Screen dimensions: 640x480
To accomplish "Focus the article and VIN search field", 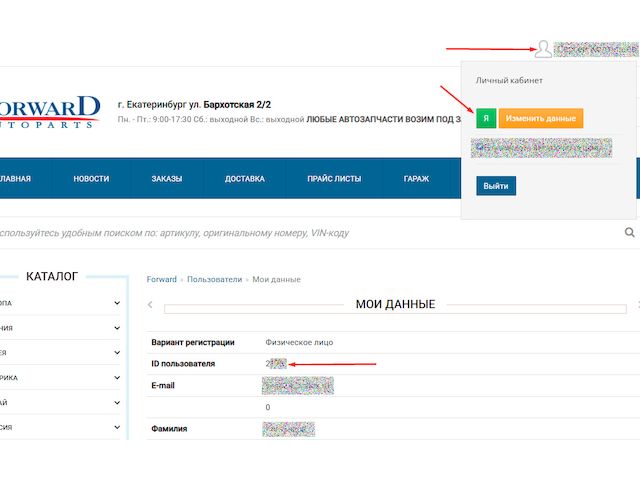I will [x=300, y=233].
